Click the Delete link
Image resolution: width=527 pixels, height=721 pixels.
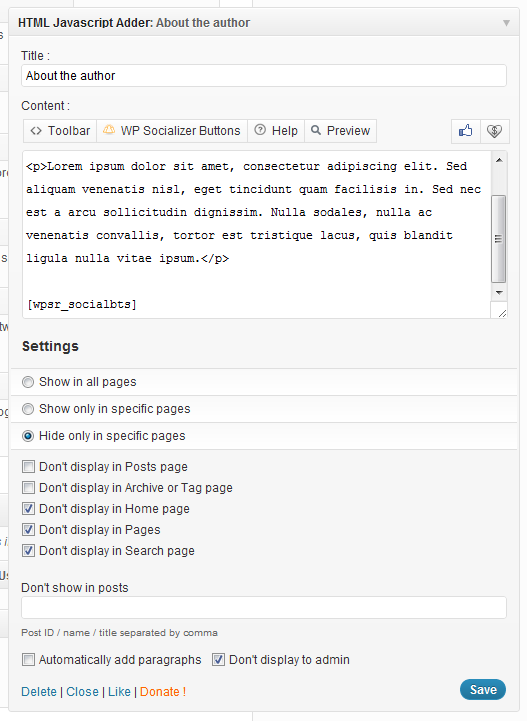click(39, 692)
